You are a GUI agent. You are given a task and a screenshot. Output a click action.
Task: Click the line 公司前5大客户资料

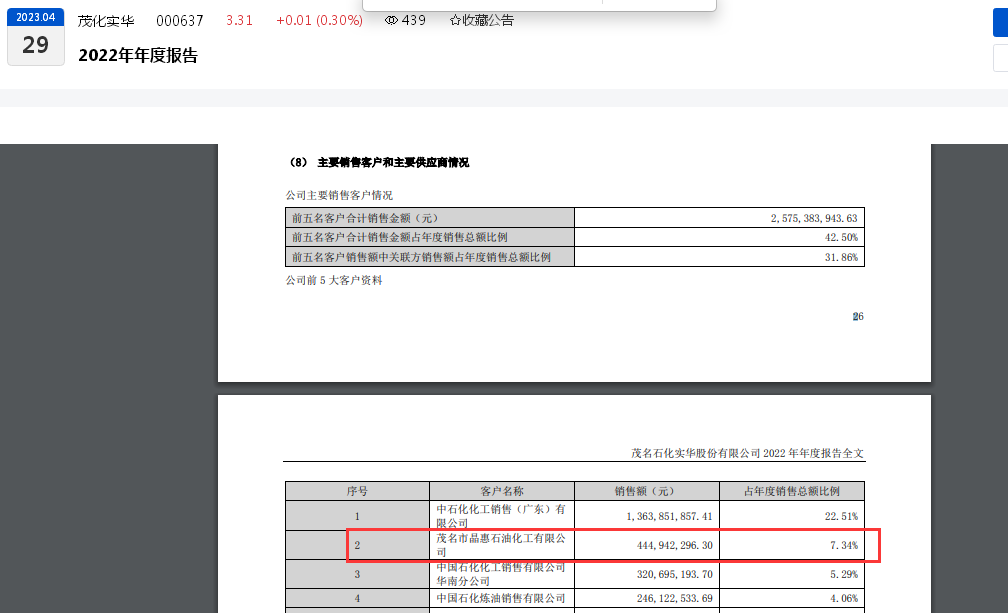(334, 281)
